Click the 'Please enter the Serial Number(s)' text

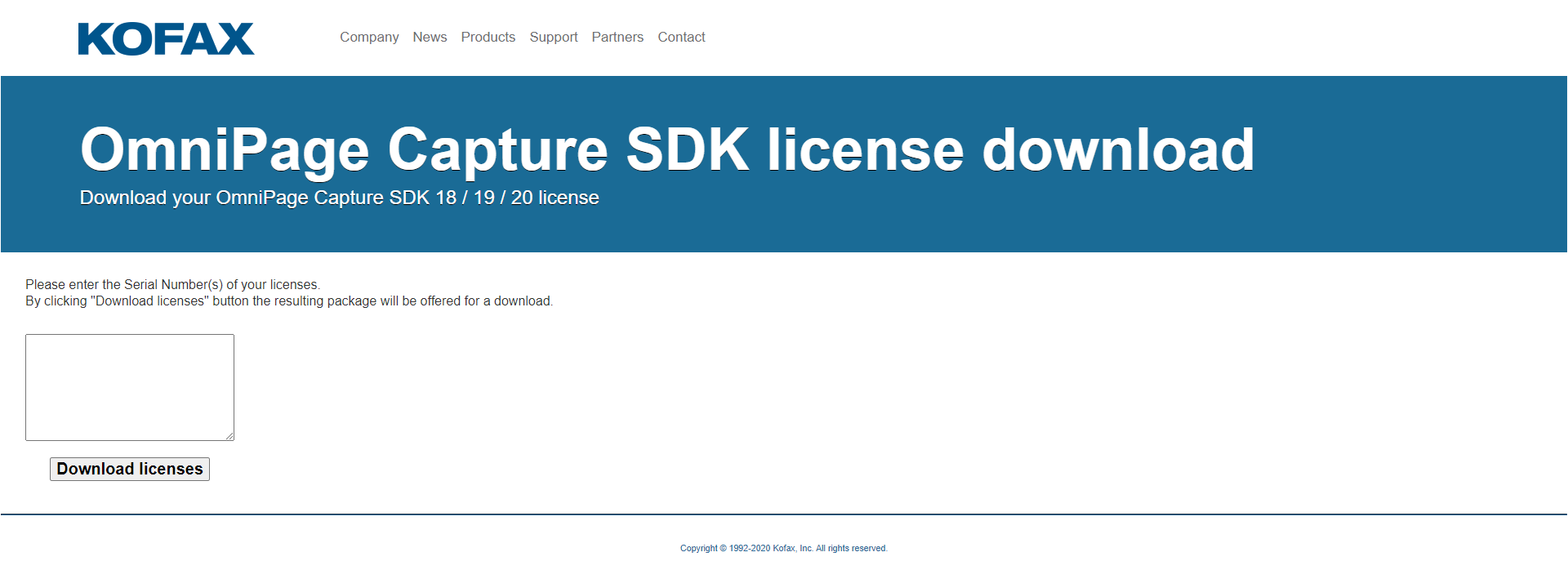(172, 284)
